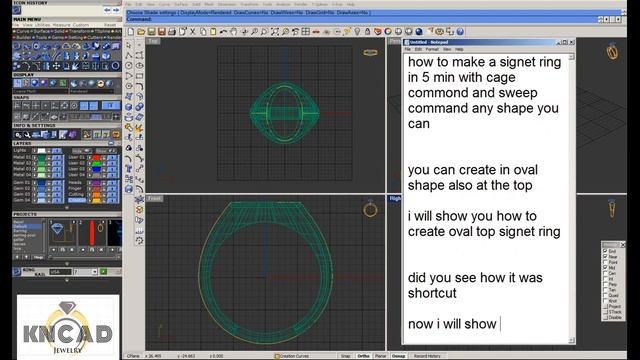The height and width of the screenshot is (360, 640).
Task: Click the padlock lock icon
Action: [x=367, y=31]
